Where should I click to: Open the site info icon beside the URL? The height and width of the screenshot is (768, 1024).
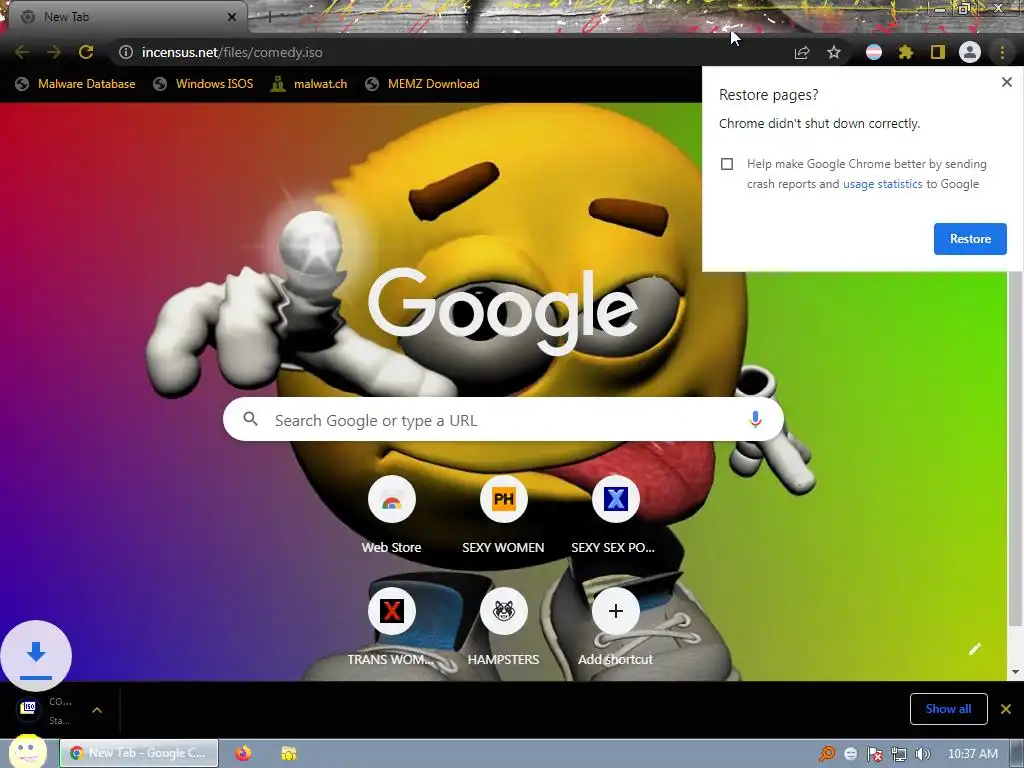(x=125, y=52)
